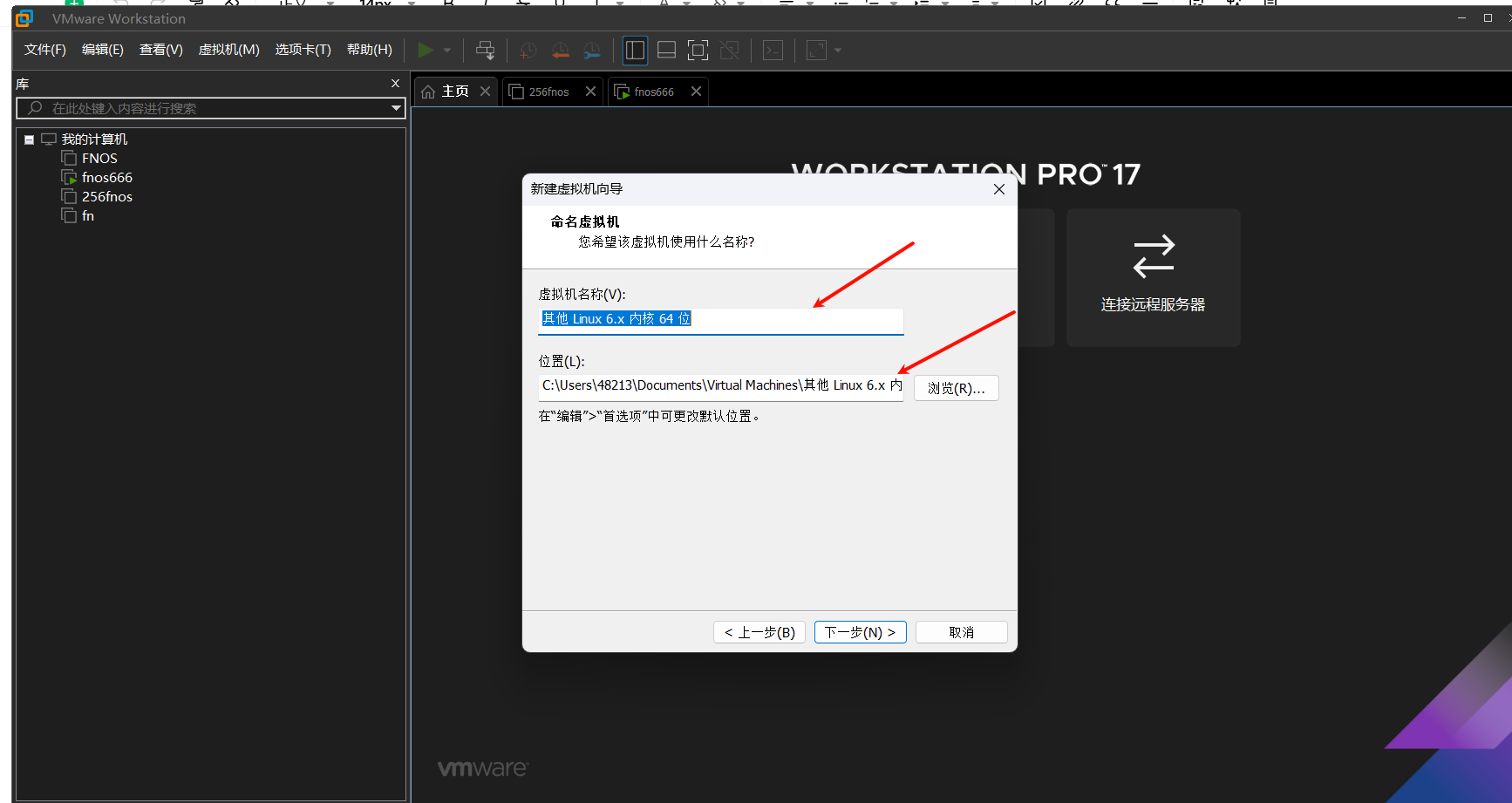Select the fn virtual machine
The width and height of the screenshot is (1512, 803).
88,216
